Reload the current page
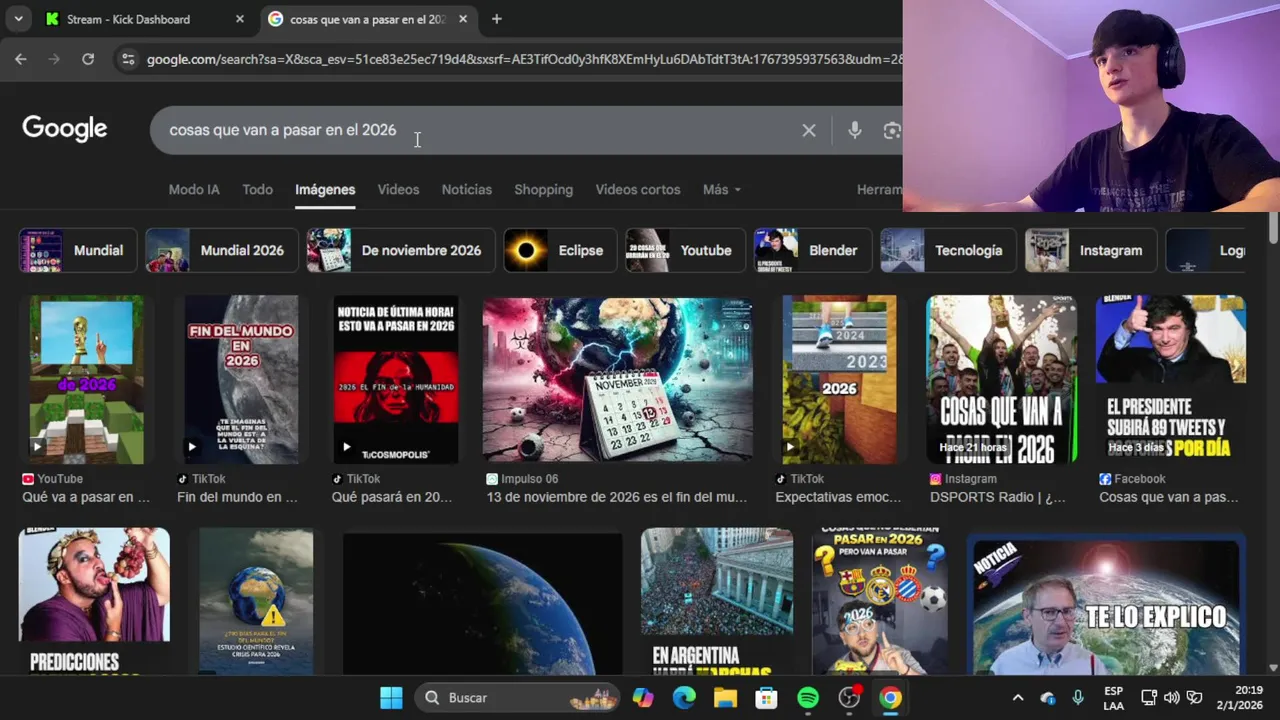 coord(88,59)
